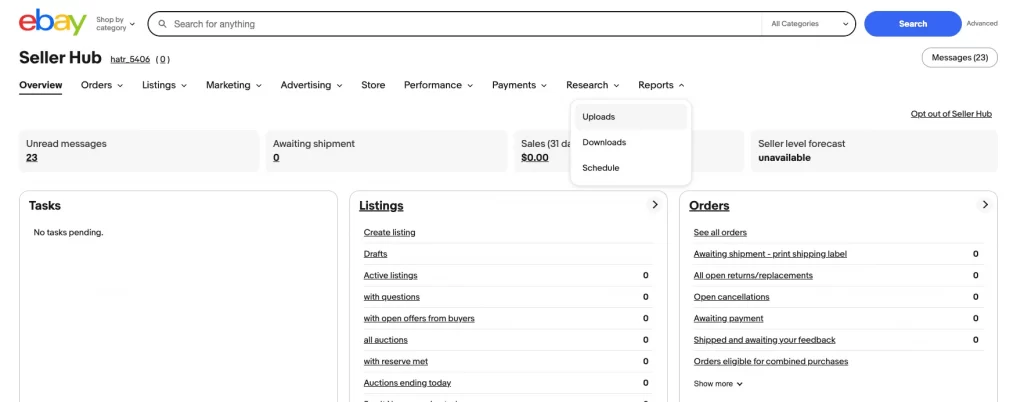
Task: Click the Awaiting payment link
Action: pos(728,318)
